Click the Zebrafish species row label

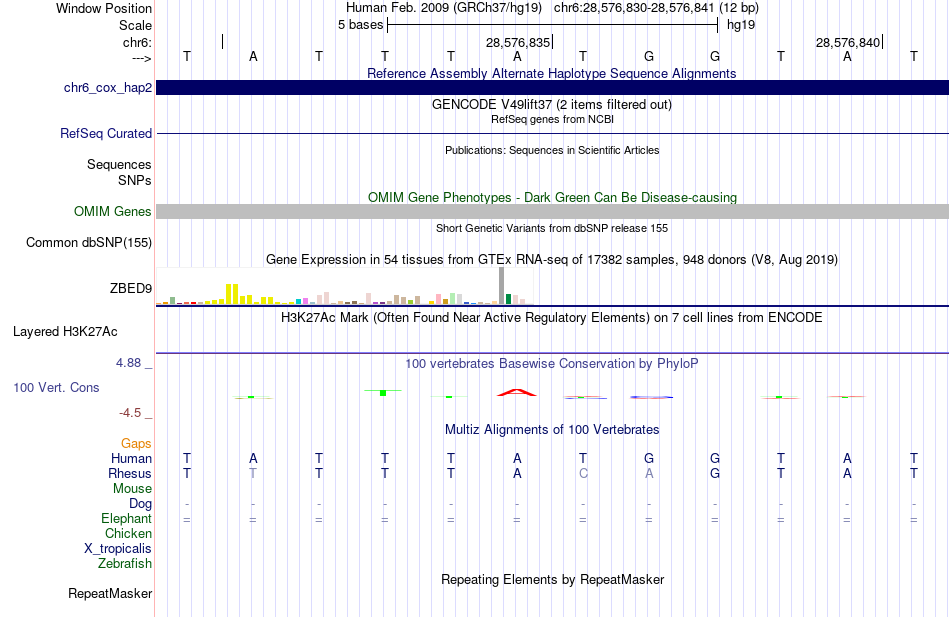click(125, 563)
